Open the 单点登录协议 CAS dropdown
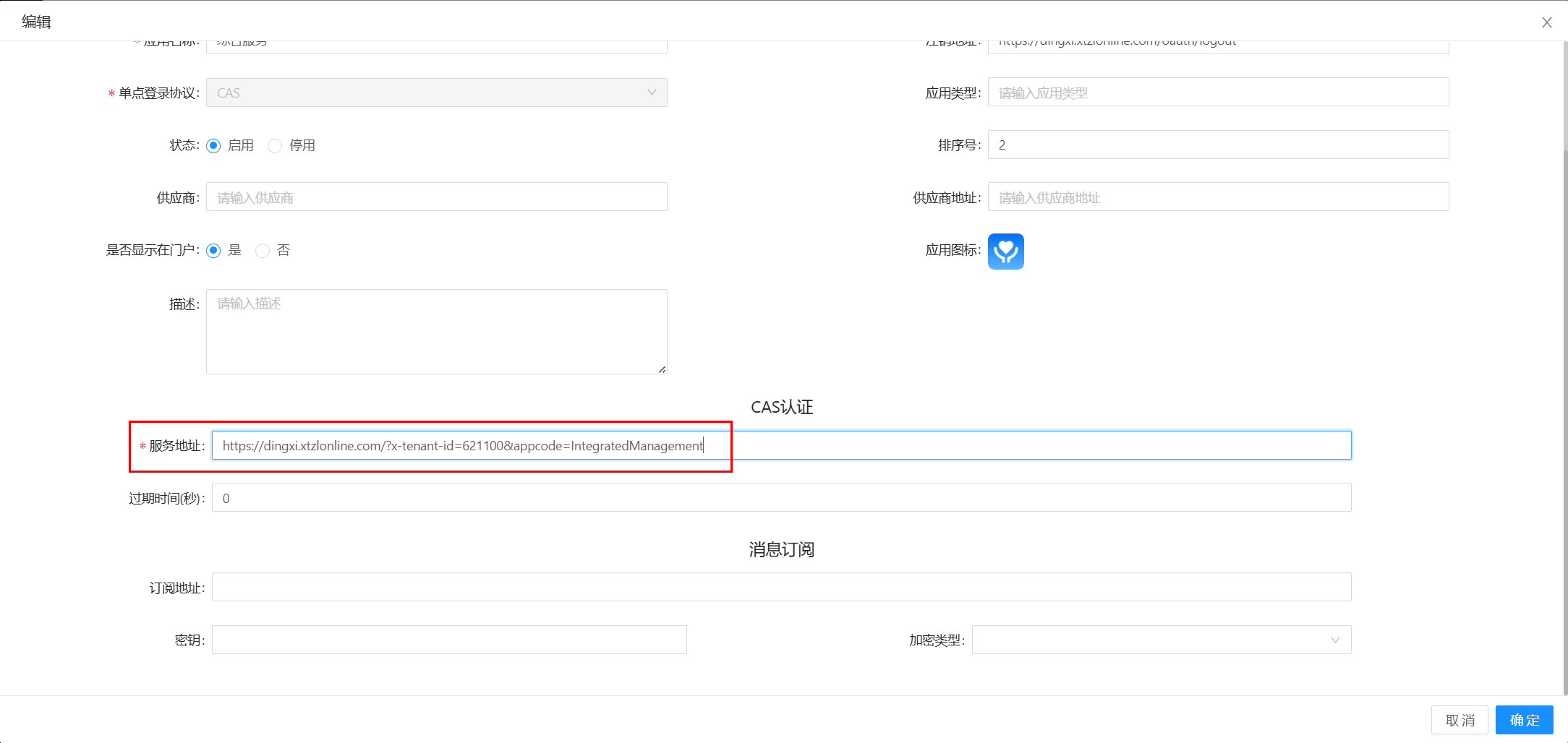This screenshot has height=743, width=1568. (x=436, y=93)
